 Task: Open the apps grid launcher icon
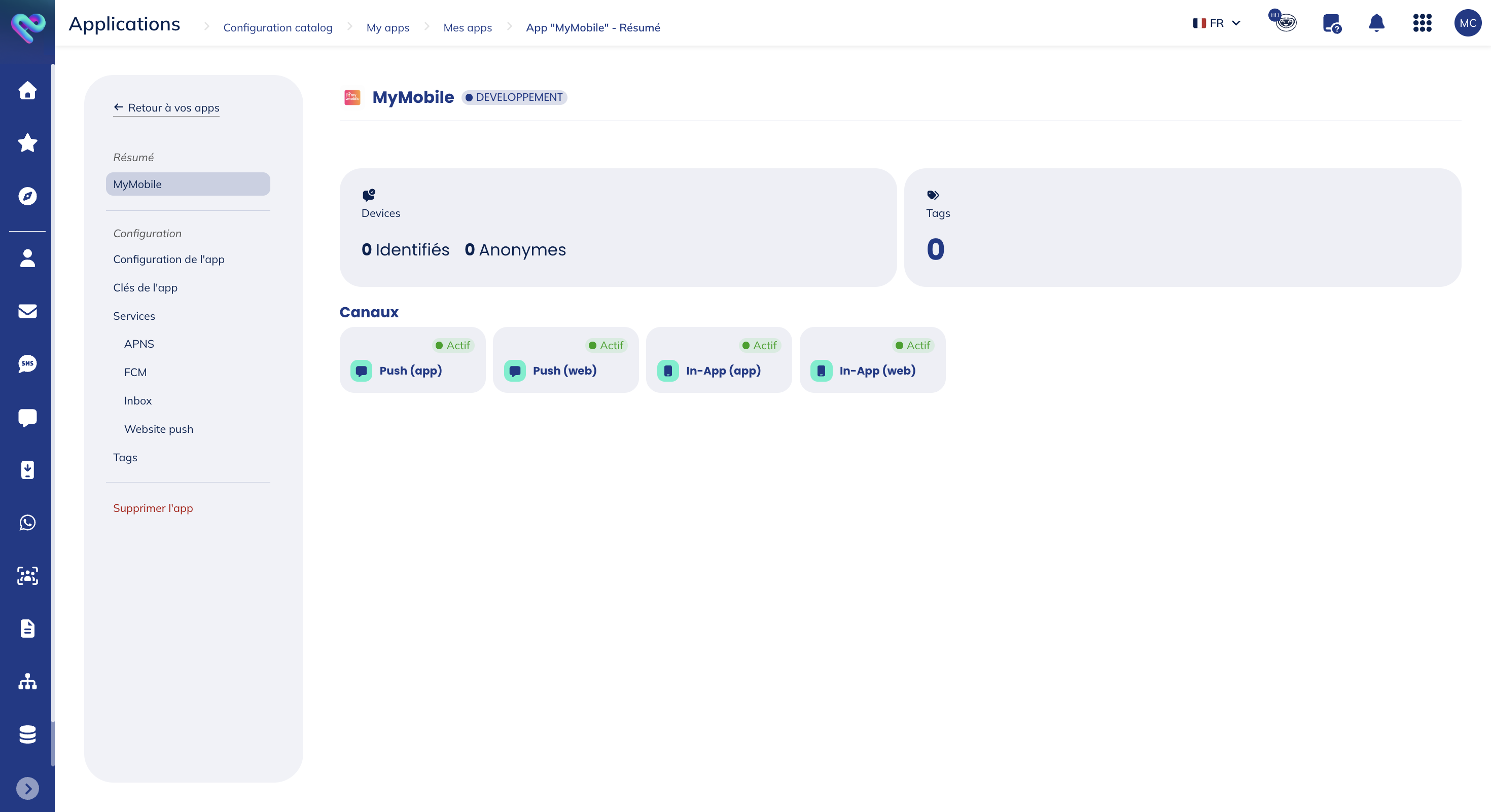(1422, 23)
